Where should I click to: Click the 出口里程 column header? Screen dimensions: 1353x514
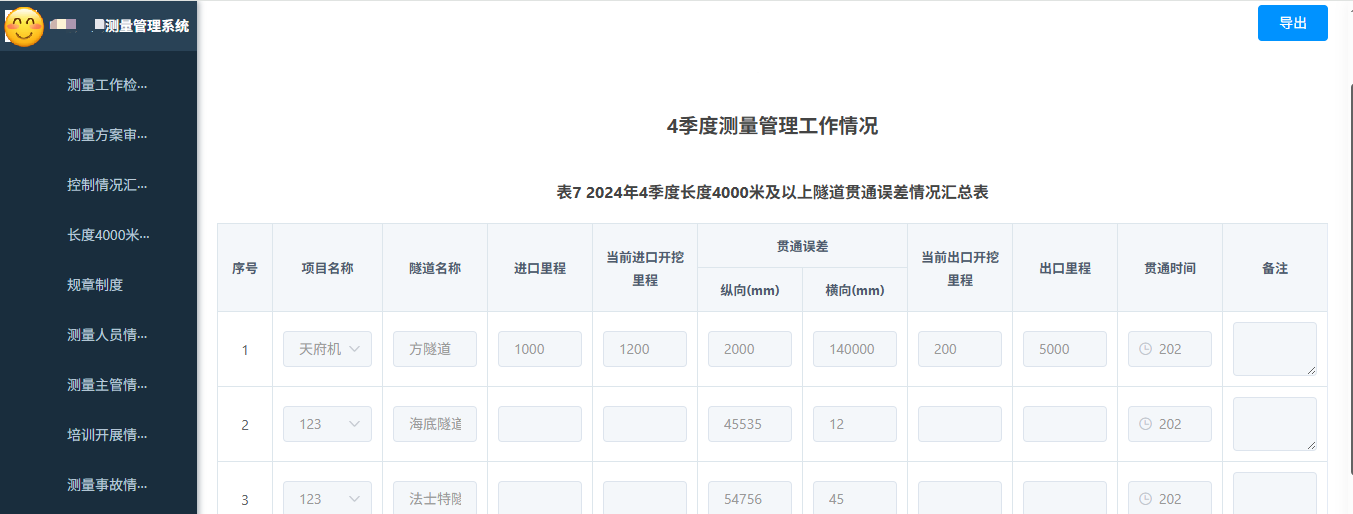tap(1065, 268)
